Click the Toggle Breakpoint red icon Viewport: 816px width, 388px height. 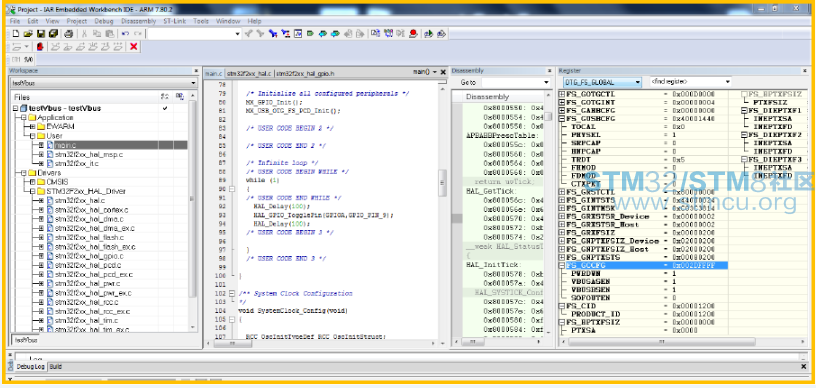(413, 34)
